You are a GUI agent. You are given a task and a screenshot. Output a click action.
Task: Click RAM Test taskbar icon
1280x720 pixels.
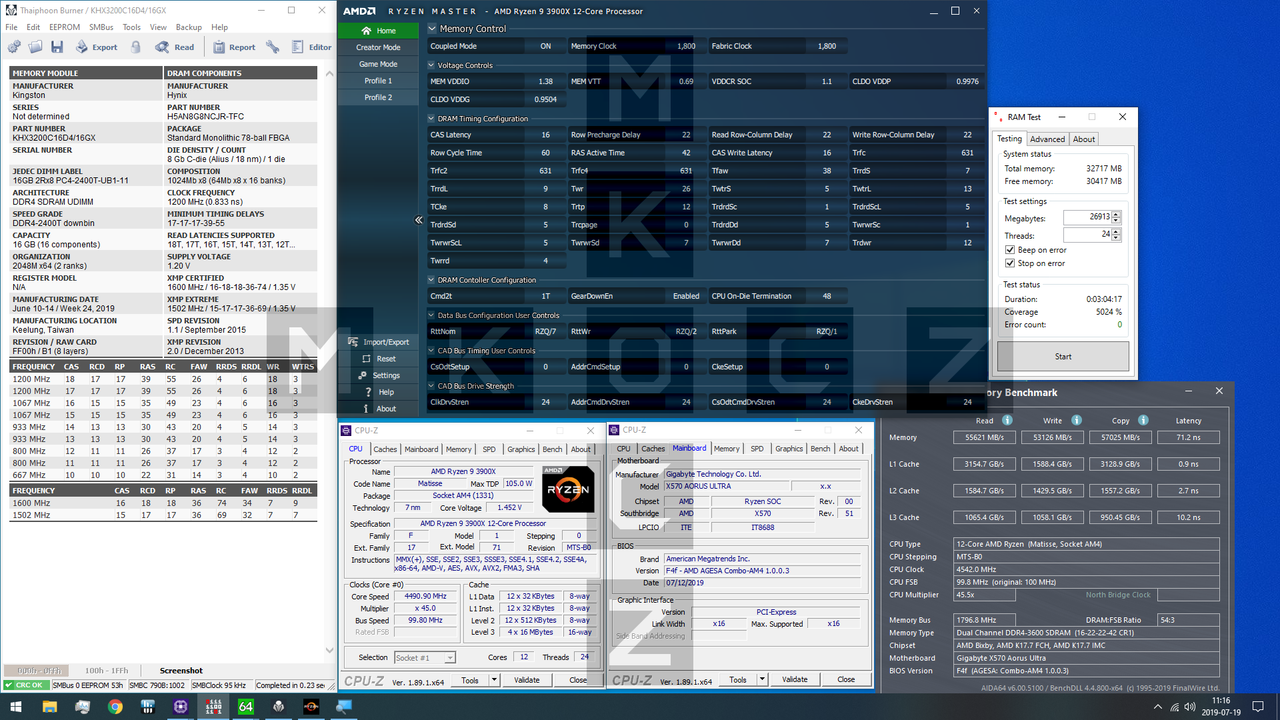click(x=213, y=707)
